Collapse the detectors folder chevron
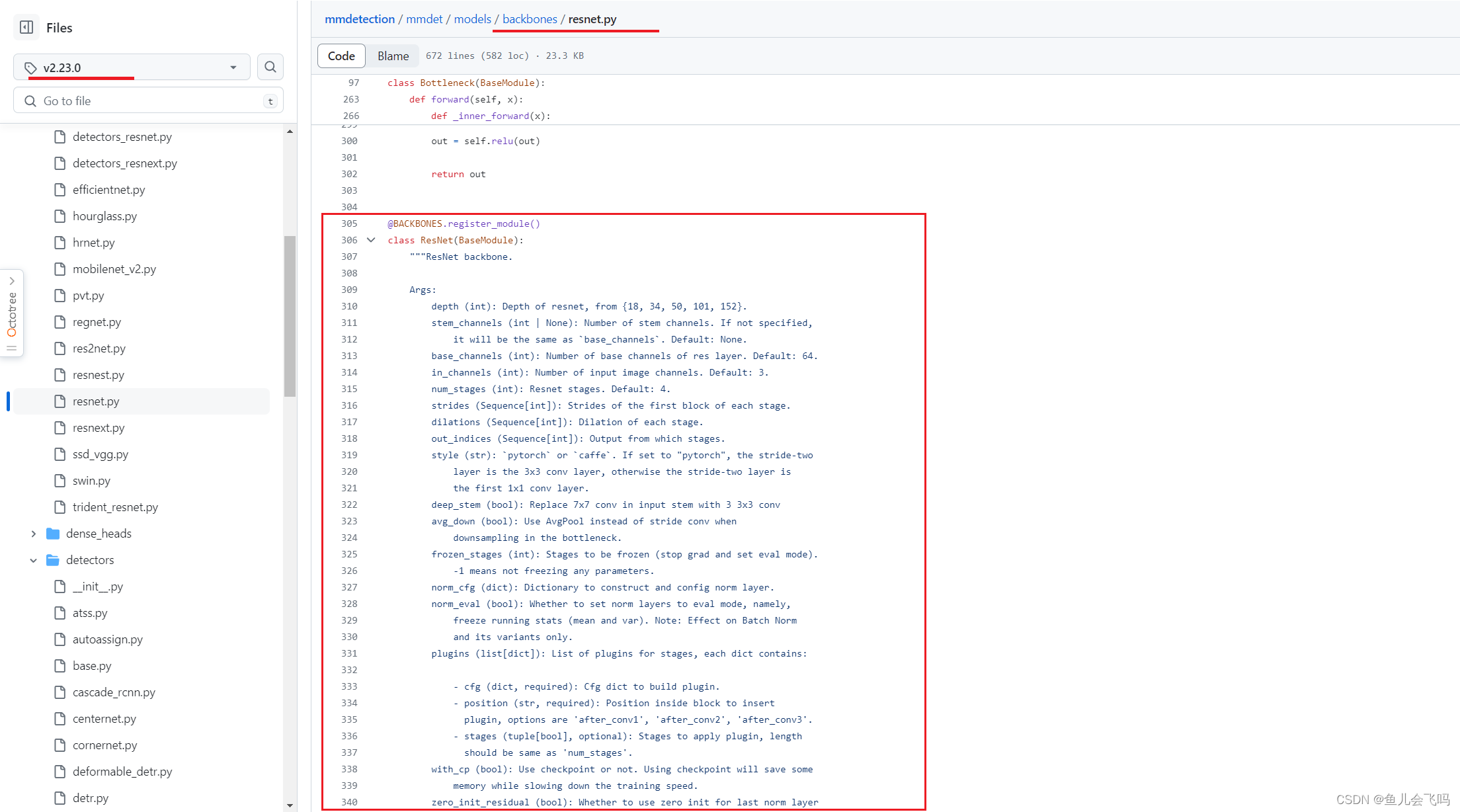Viewport: 1460px width, 812px height. coord(33,560)
